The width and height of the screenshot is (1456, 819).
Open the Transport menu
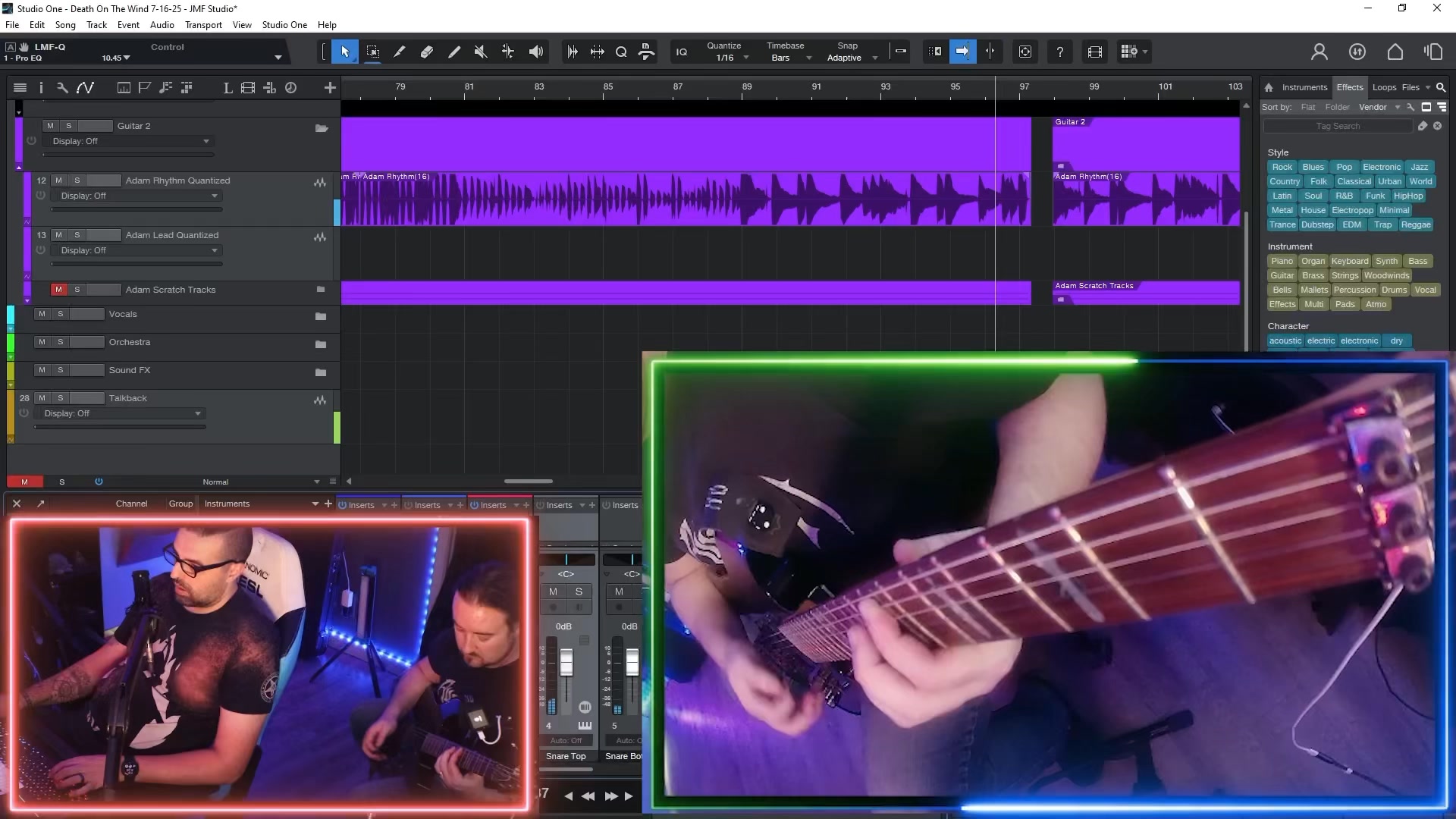(203, 24)
